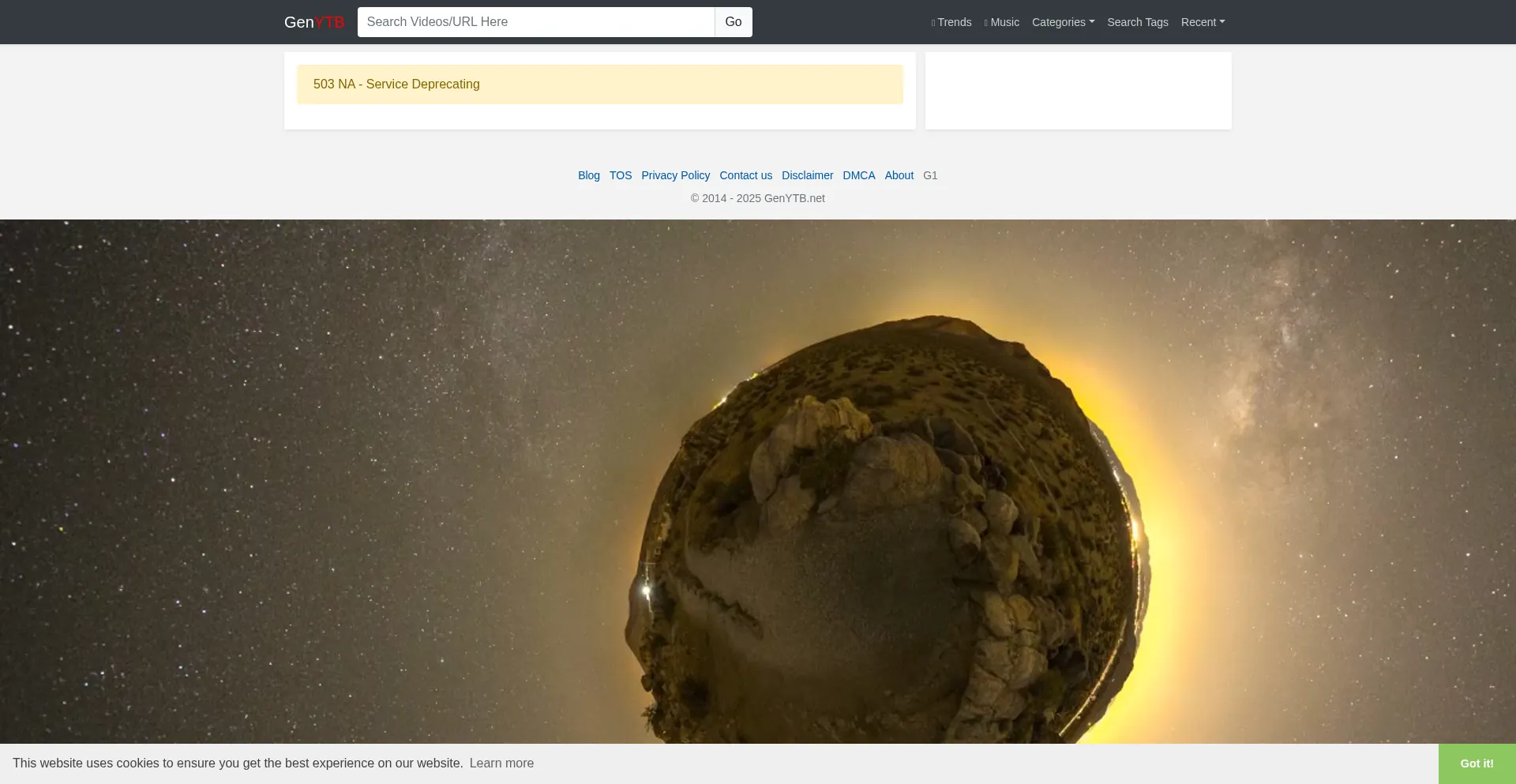
Task: Expand the Categories dropdown
Action: point(1063,22)
